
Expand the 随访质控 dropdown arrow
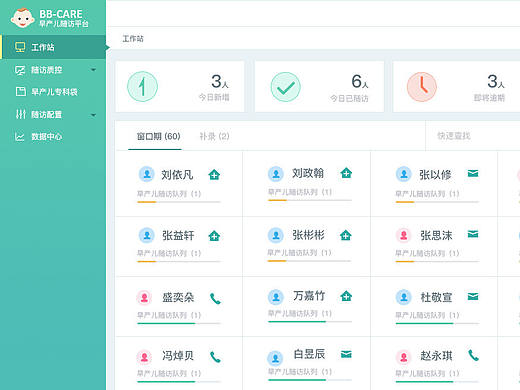(93, 70)
